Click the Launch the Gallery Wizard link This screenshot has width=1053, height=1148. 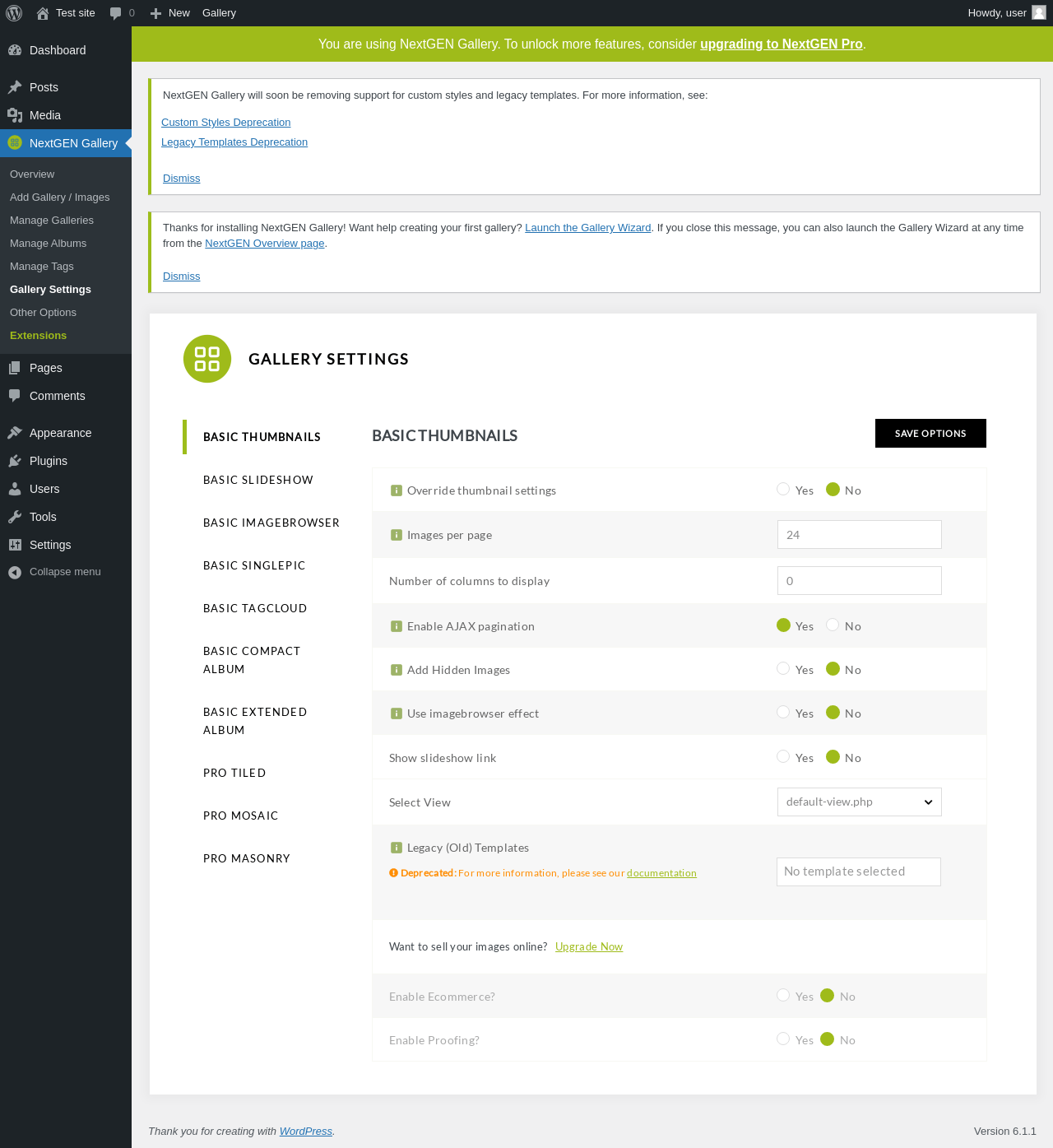click(587, 228)
